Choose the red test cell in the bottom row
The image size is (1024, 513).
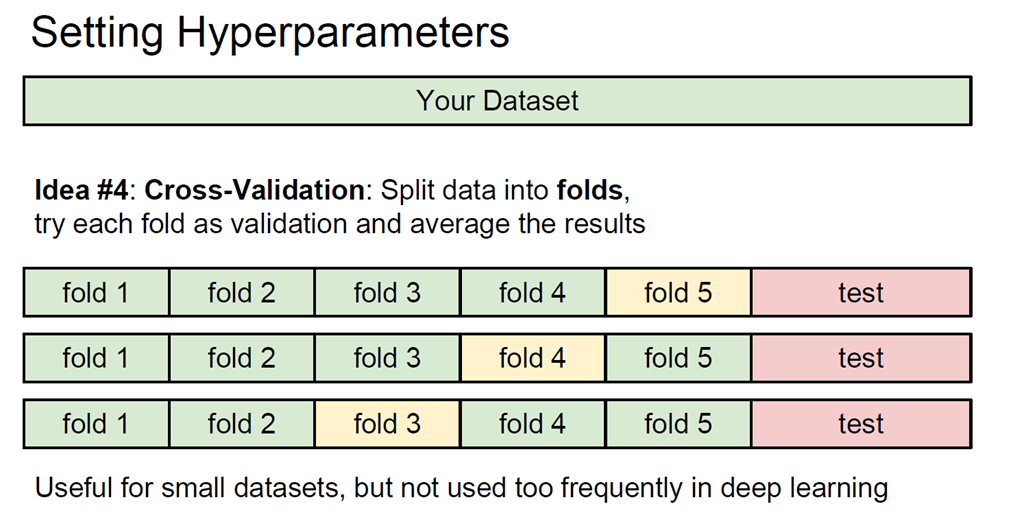861,424
